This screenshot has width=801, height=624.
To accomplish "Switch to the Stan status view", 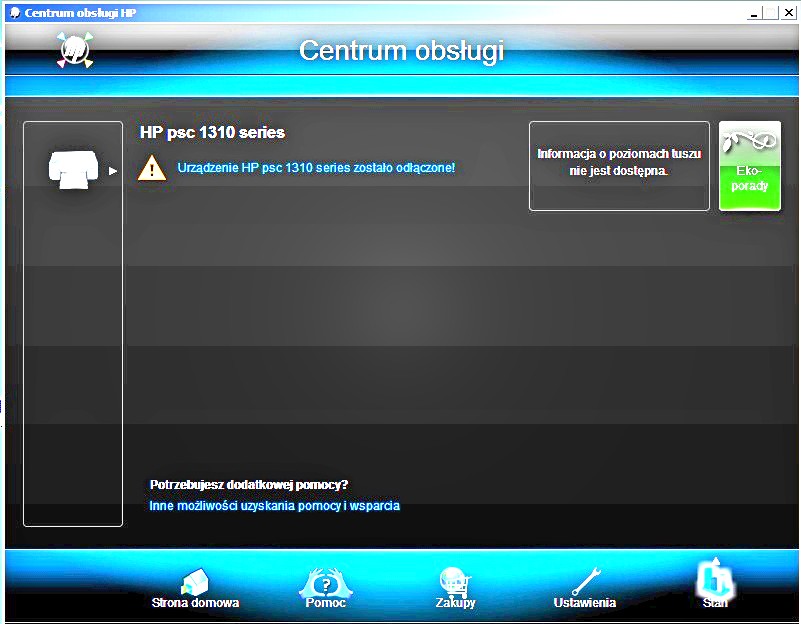I will pos(715,584).
